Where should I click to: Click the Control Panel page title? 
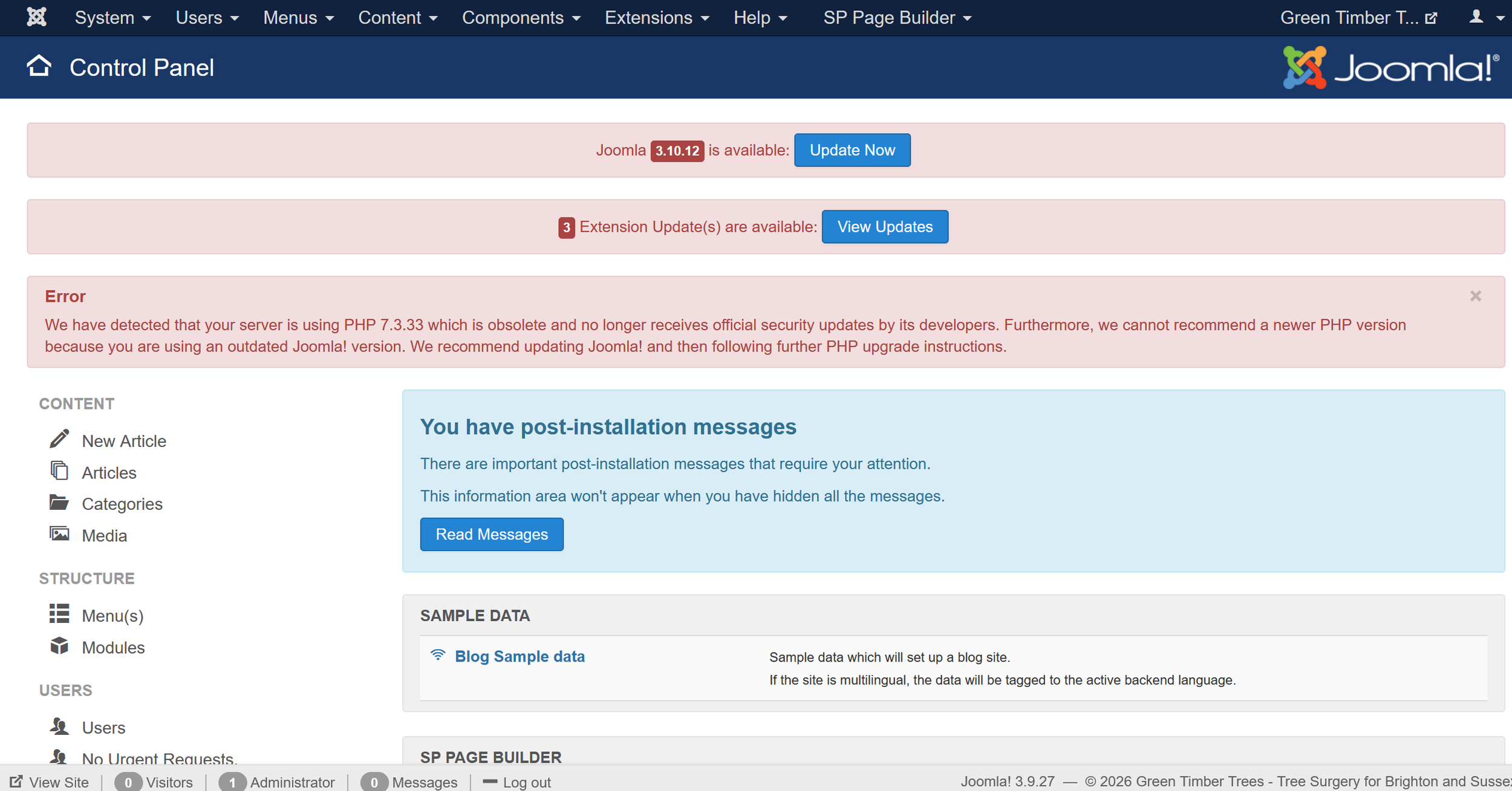pyautogui.click(x=142, y=67)
